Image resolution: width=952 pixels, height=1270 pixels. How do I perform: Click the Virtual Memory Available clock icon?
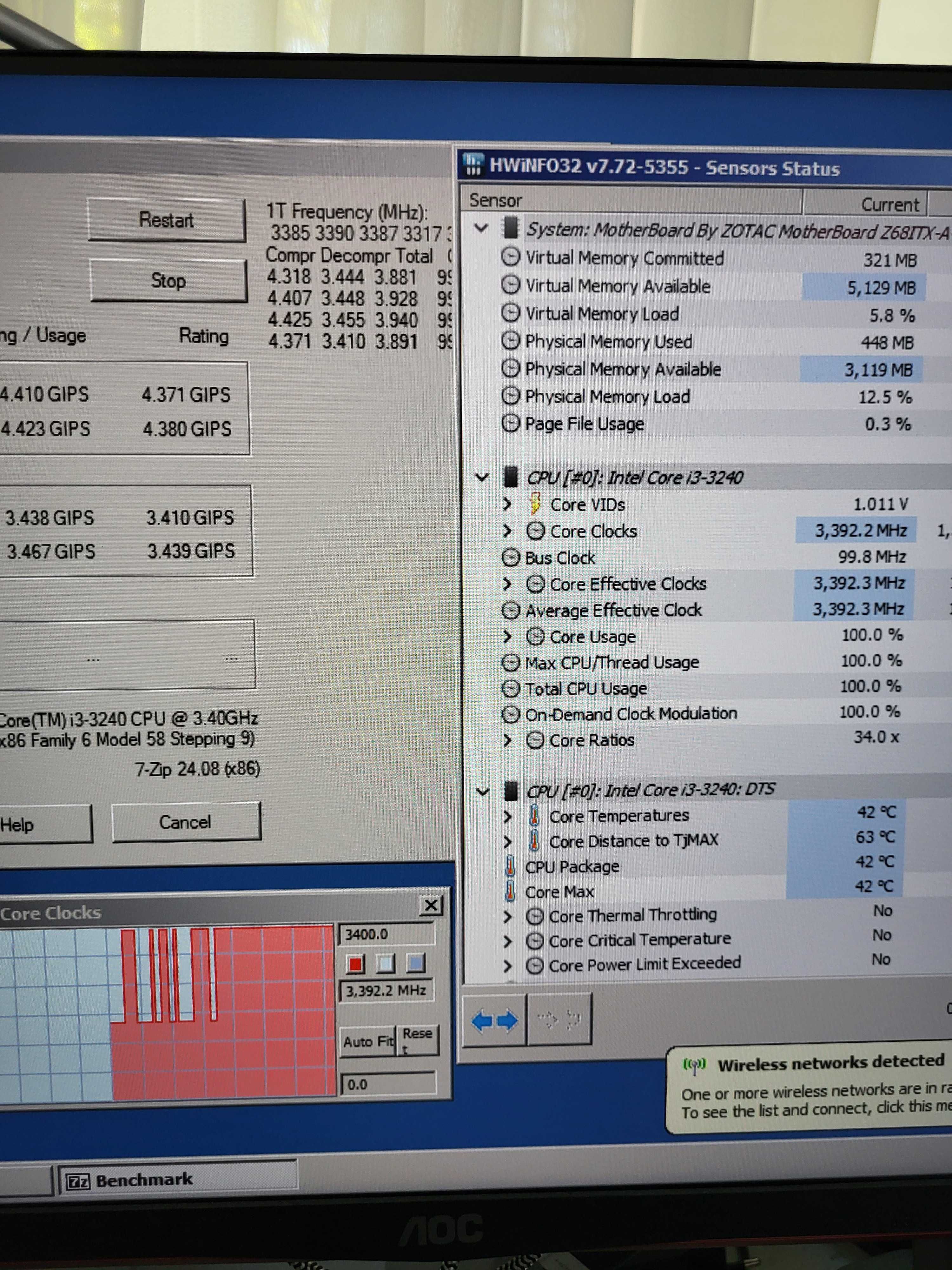point(510,284)
